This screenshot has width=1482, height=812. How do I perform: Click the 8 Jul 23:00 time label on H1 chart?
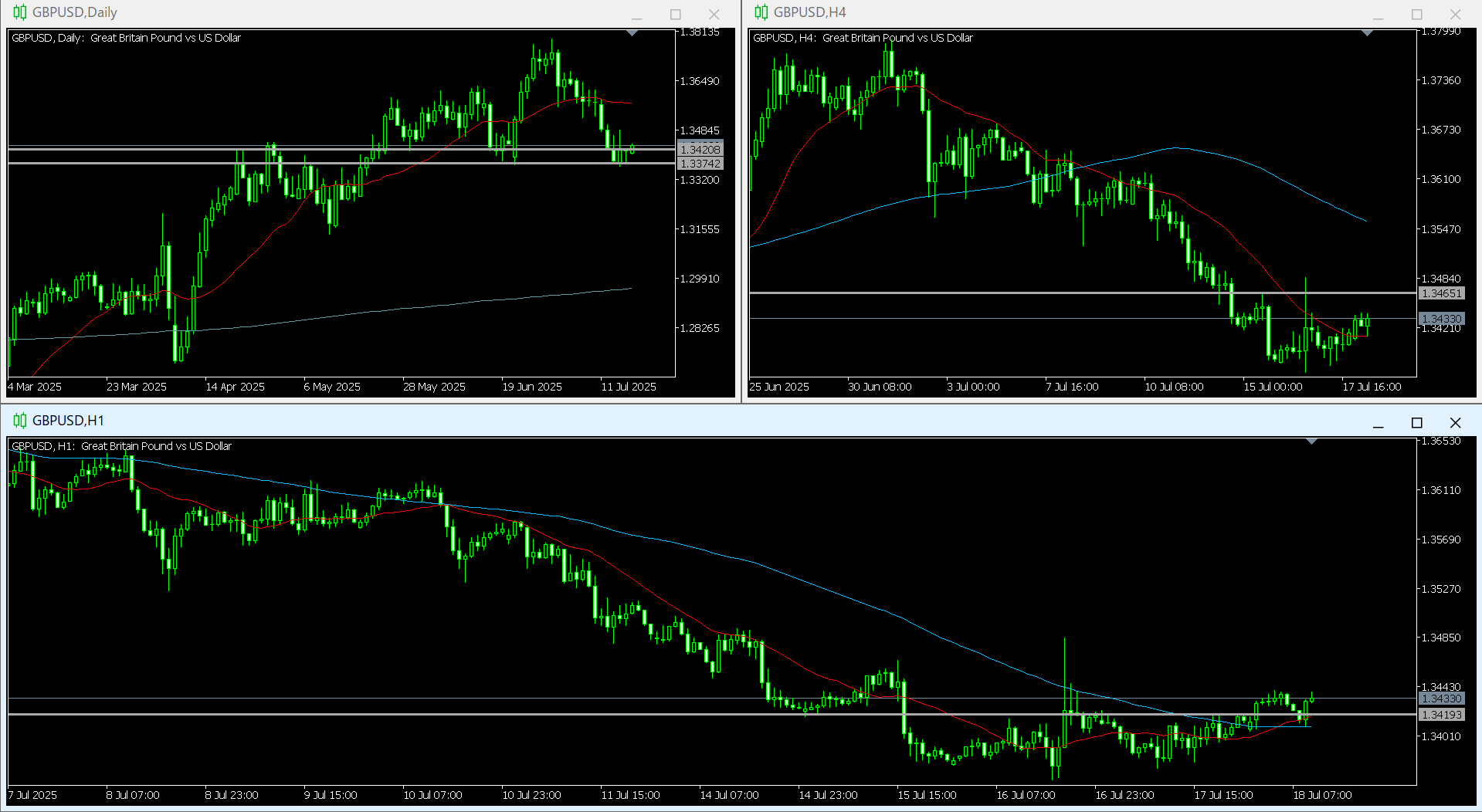click(x=232, y=795)
